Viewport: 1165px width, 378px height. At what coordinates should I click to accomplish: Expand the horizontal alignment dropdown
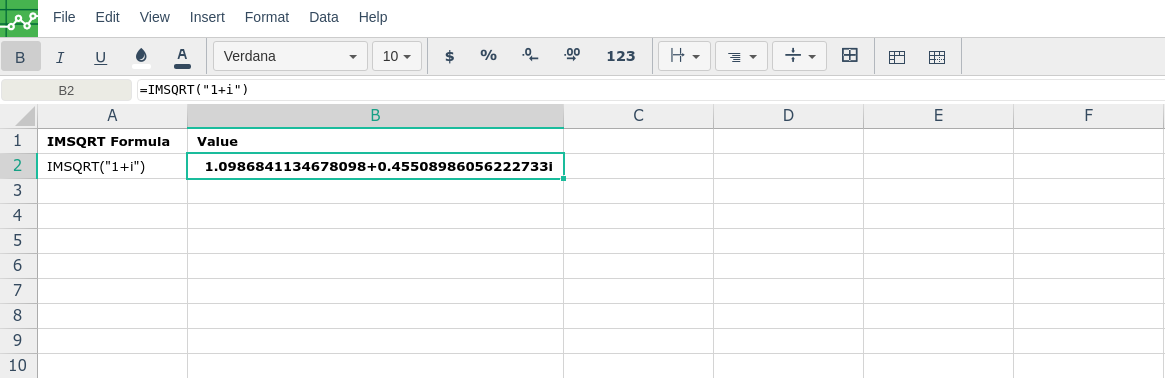[x=741, y=56]
